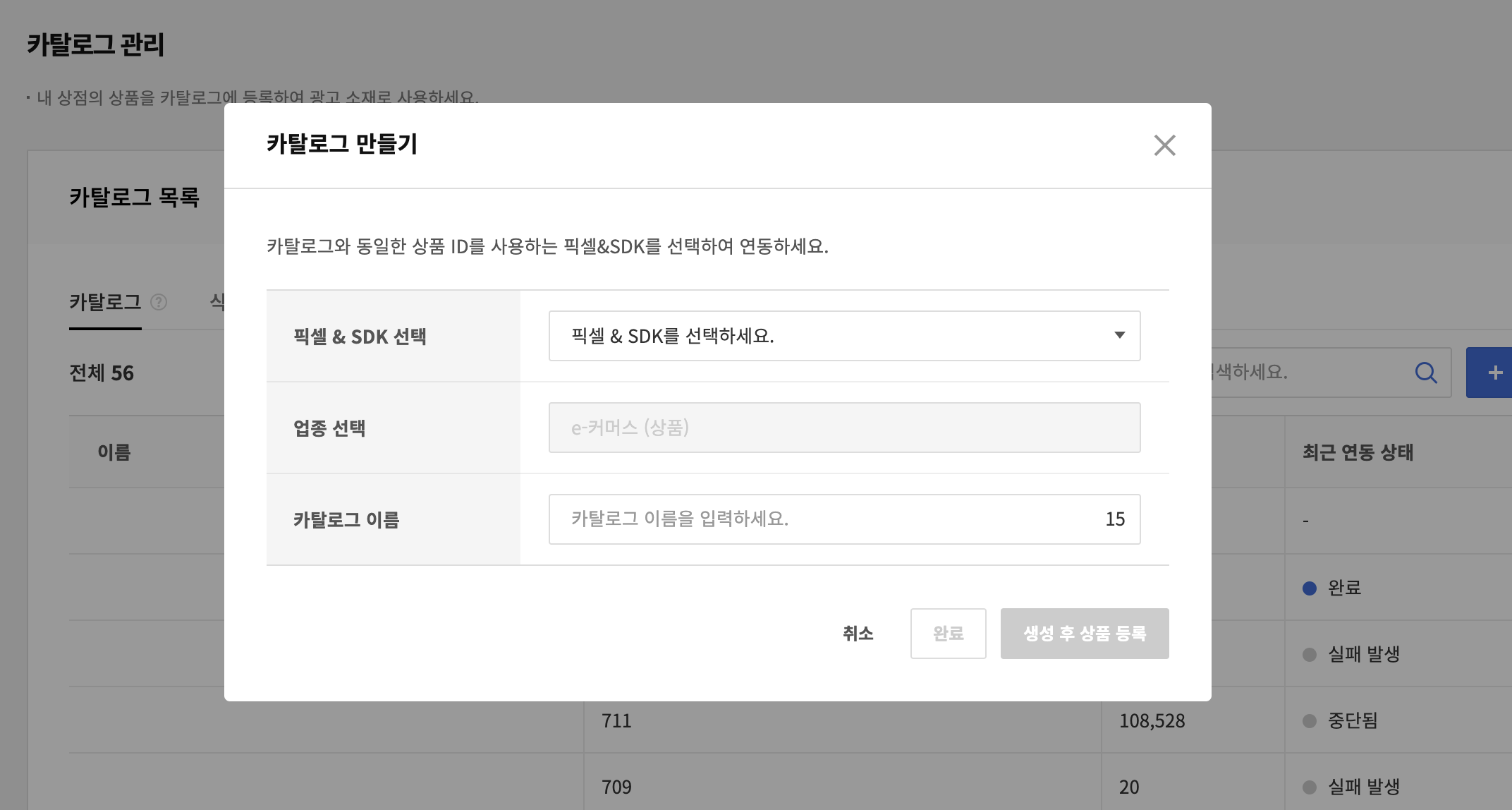This screenshot has width=1512, height=810.
Task: Click the magnifier search icon
Action: (1425, 373)
